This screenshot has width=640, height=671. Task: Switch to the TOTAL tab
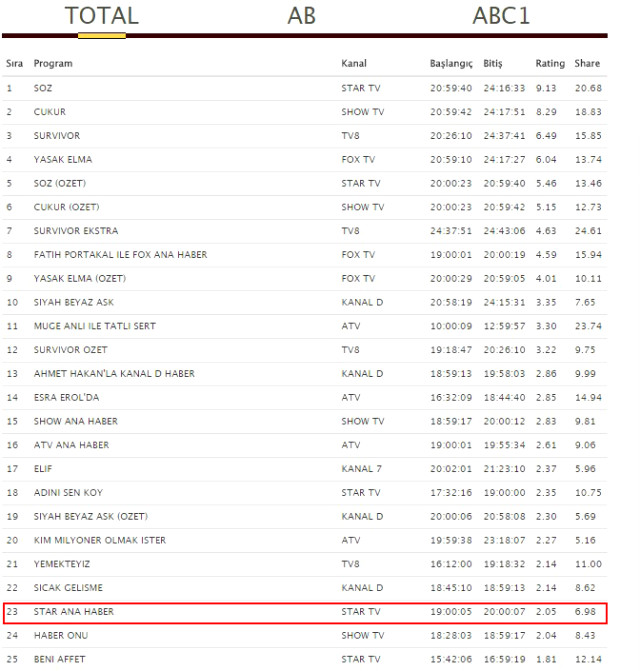pos(102,16)
